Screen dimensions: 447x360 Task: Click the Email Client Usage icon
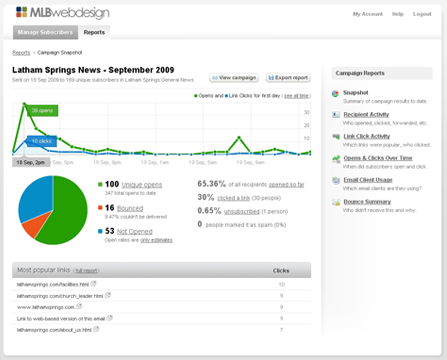click(x=336, y=180)
